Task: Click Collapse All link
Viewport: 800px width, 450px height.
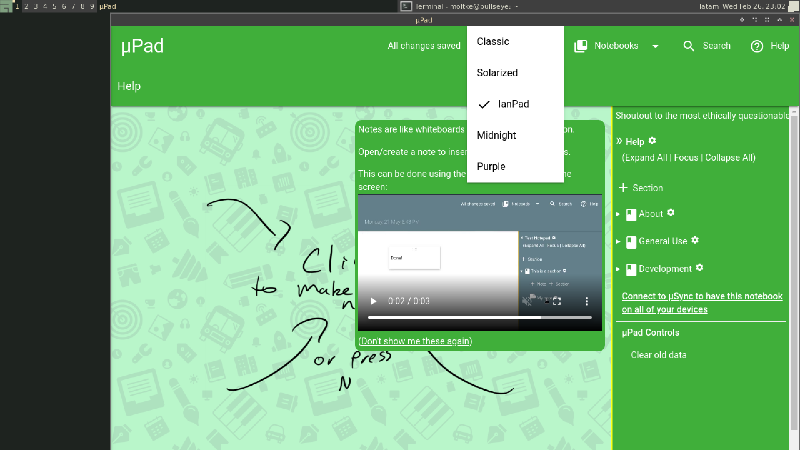Action: [729, 158]
